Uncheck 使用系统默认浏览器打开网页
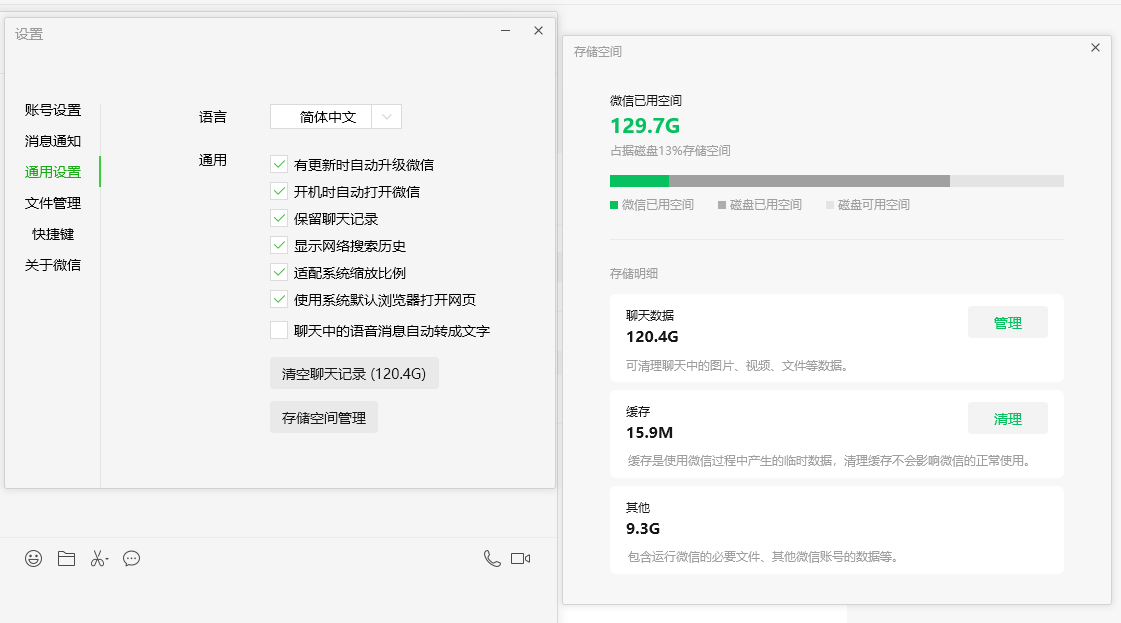1121x623 pixels. (x=279, y=300)
